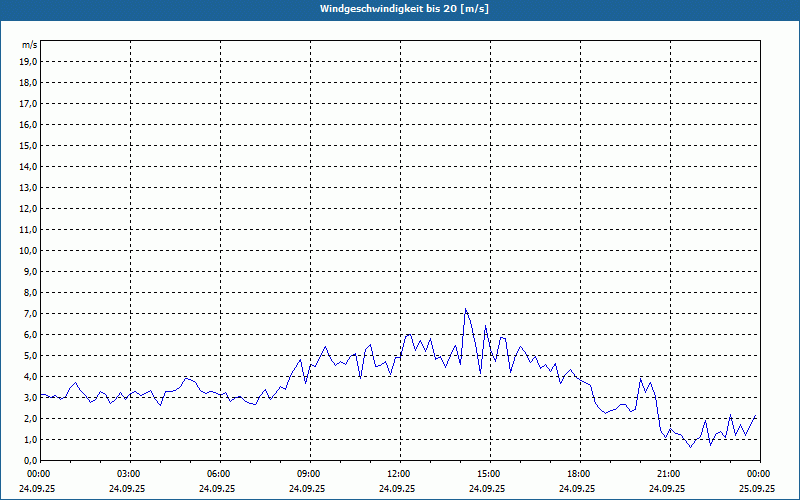Click the leftmost 00:00 time label
Viewport: 800px width, 500px height.
click(38, 474)
